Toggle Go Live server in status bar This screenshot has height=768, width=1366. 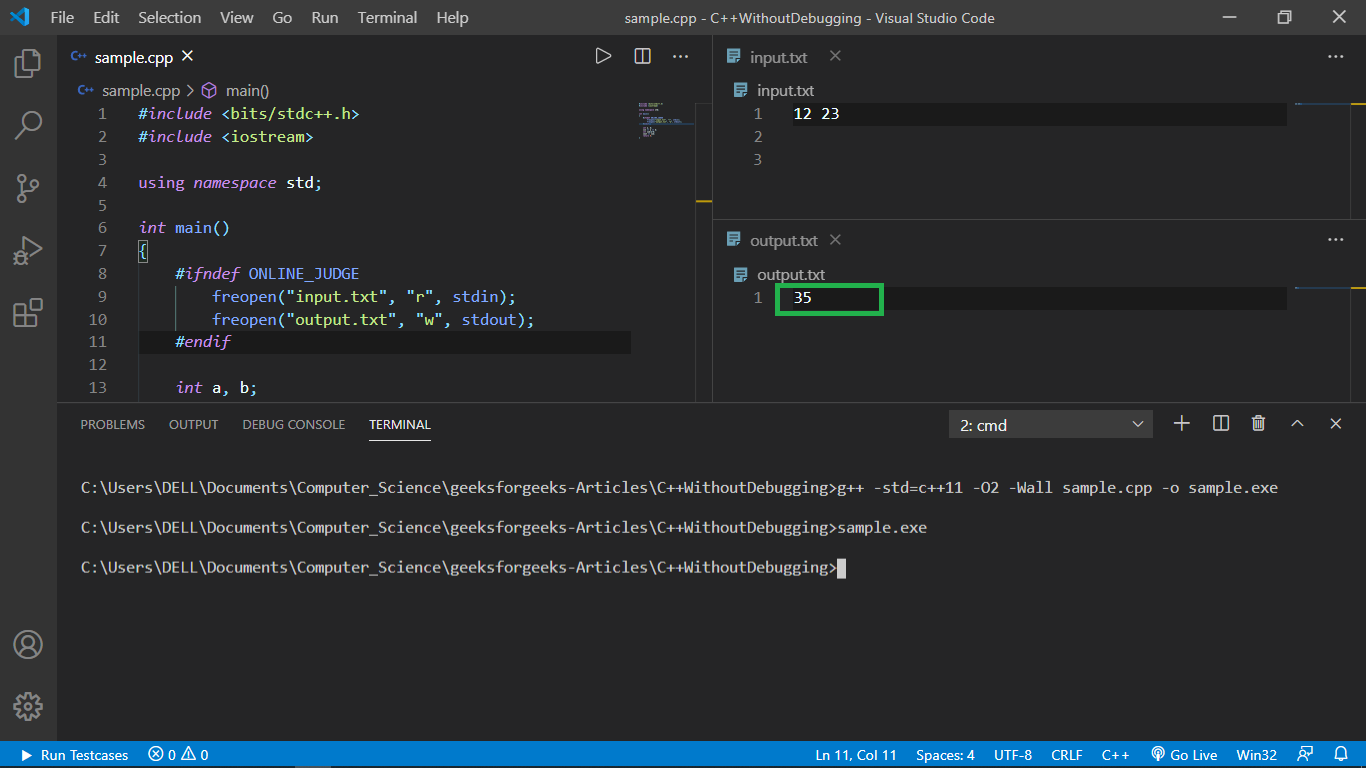pyautogui.click(x=1184, y=755)
